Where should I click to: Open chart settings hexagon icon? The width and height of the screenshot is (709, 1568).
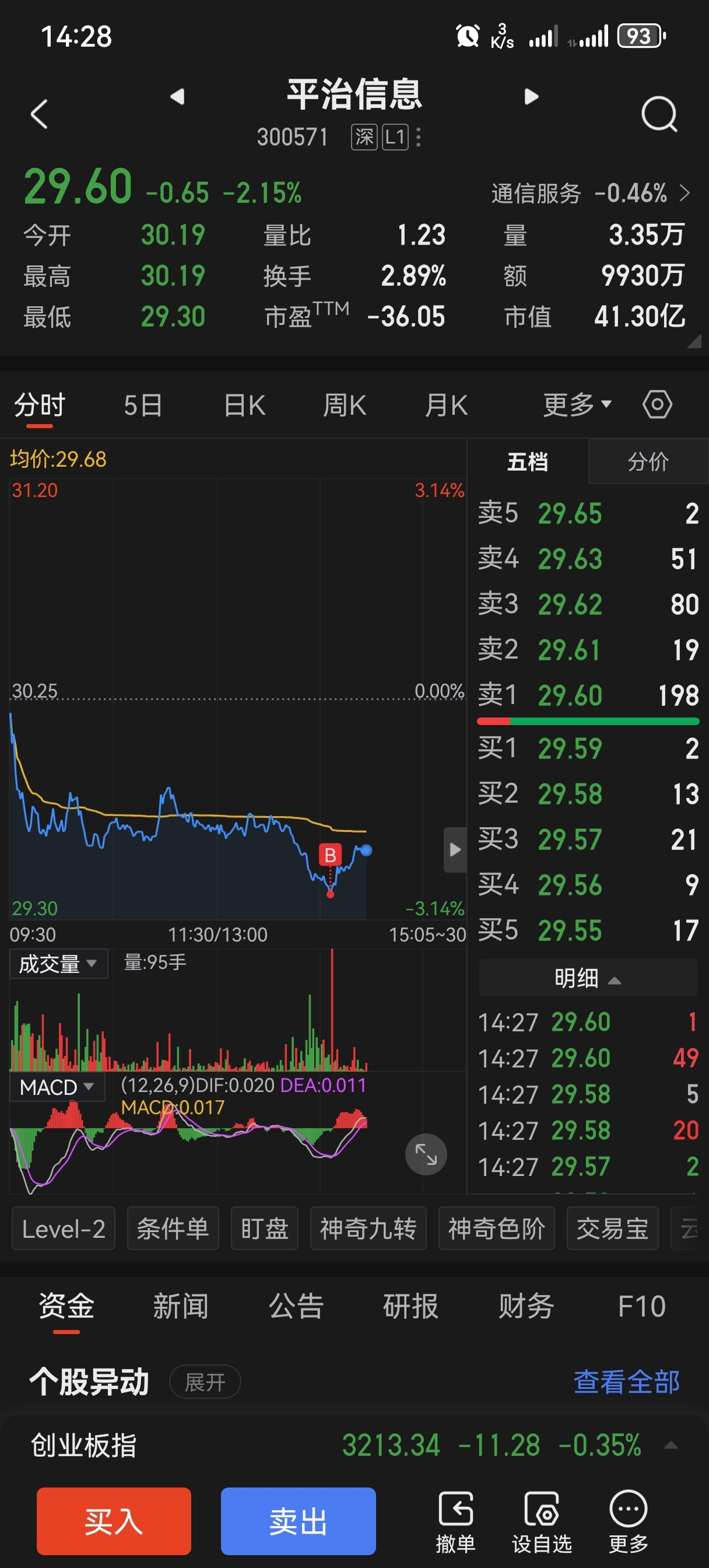(x=657, y=404)
